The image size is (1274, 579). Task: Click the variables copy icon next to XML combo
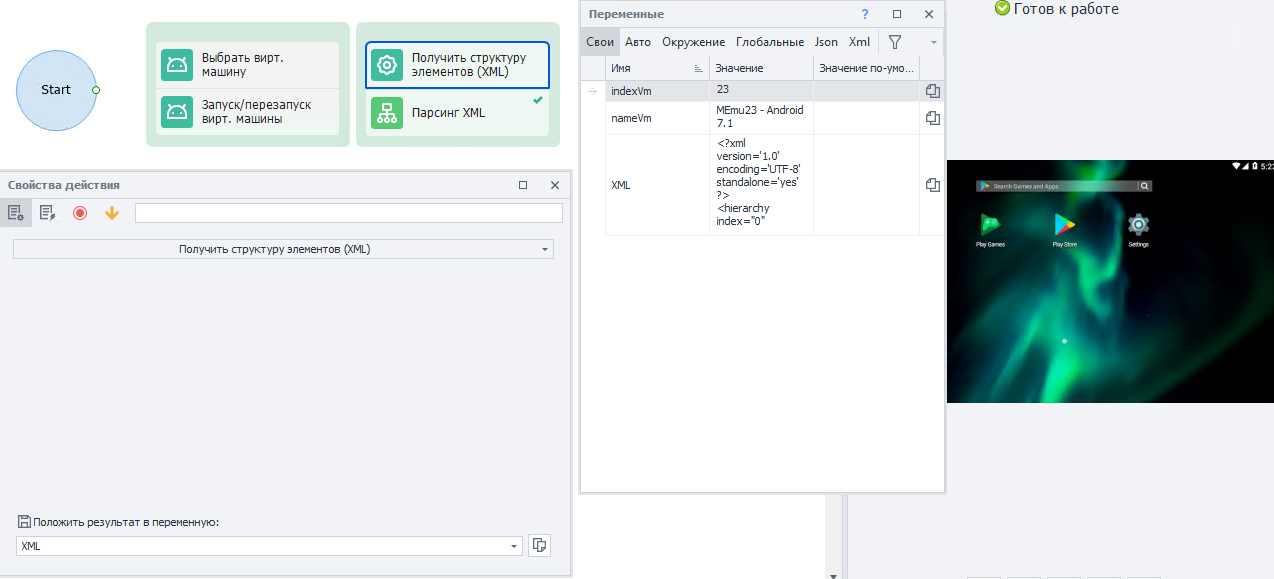[x=540, y=545]
